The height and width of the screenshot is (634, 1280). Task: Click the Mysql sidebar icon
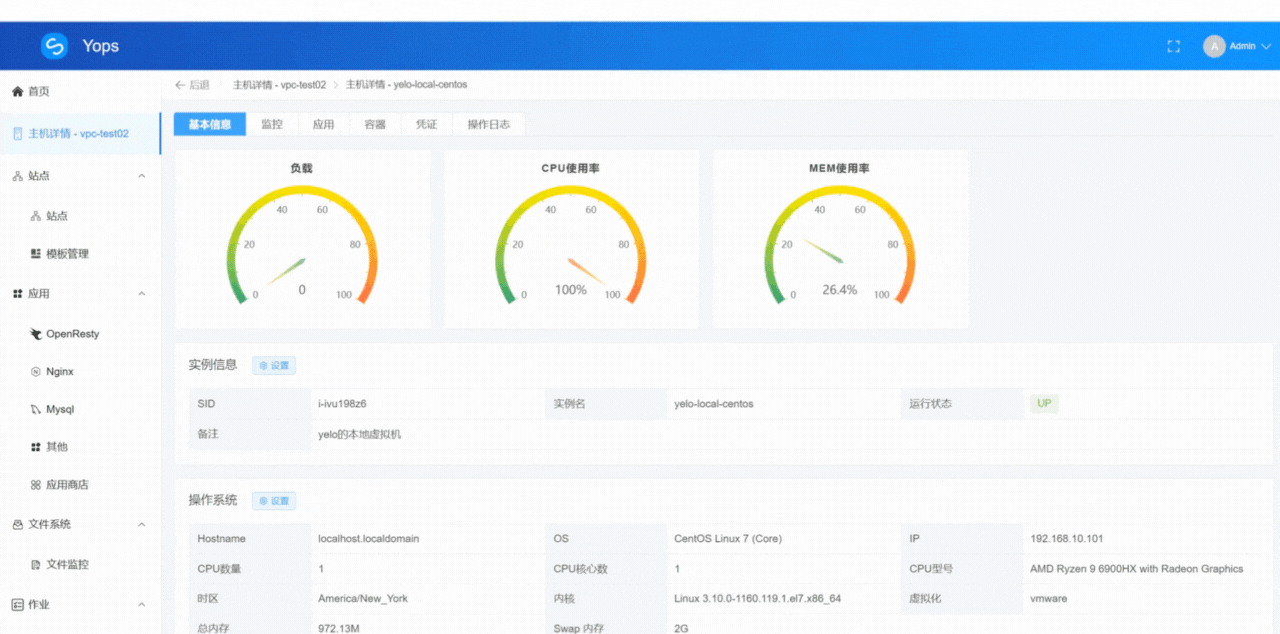pos(36,410)
